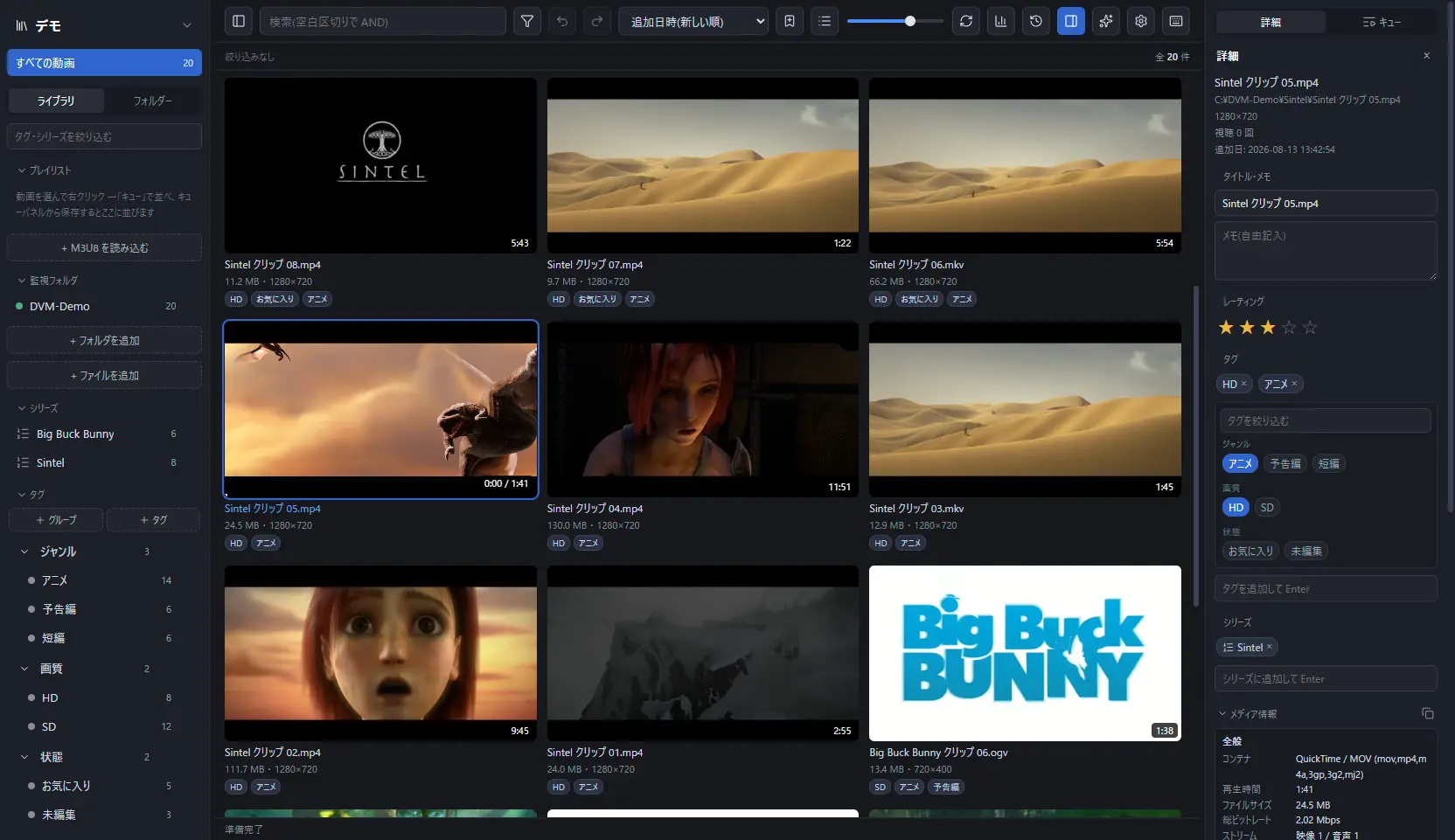Click + フォルダを追加 button
Viewport: 1455px width, 840px height.
click(104, 340)
